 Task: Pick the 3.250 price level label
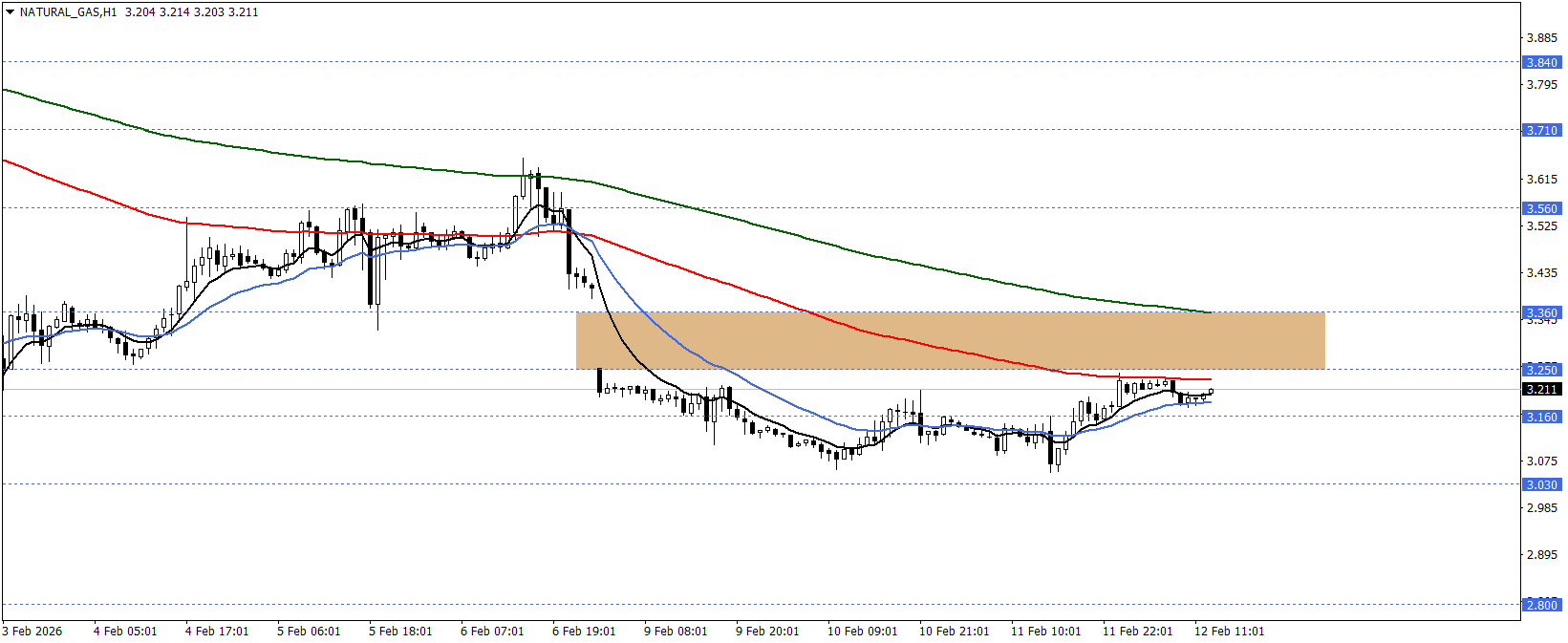1540,370
